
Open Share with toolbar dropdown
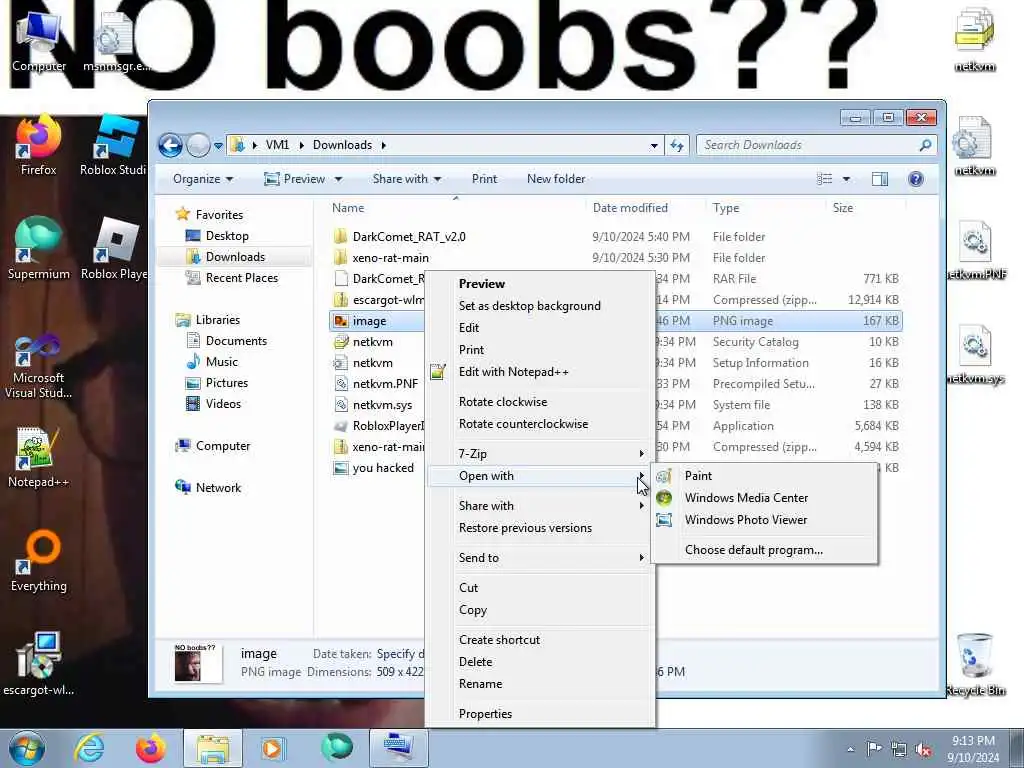[x=407, y=179]
